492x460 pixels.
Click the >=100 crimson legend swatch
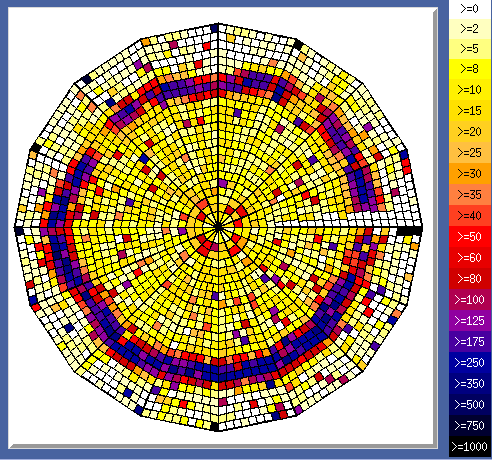[x=470, y=300]
